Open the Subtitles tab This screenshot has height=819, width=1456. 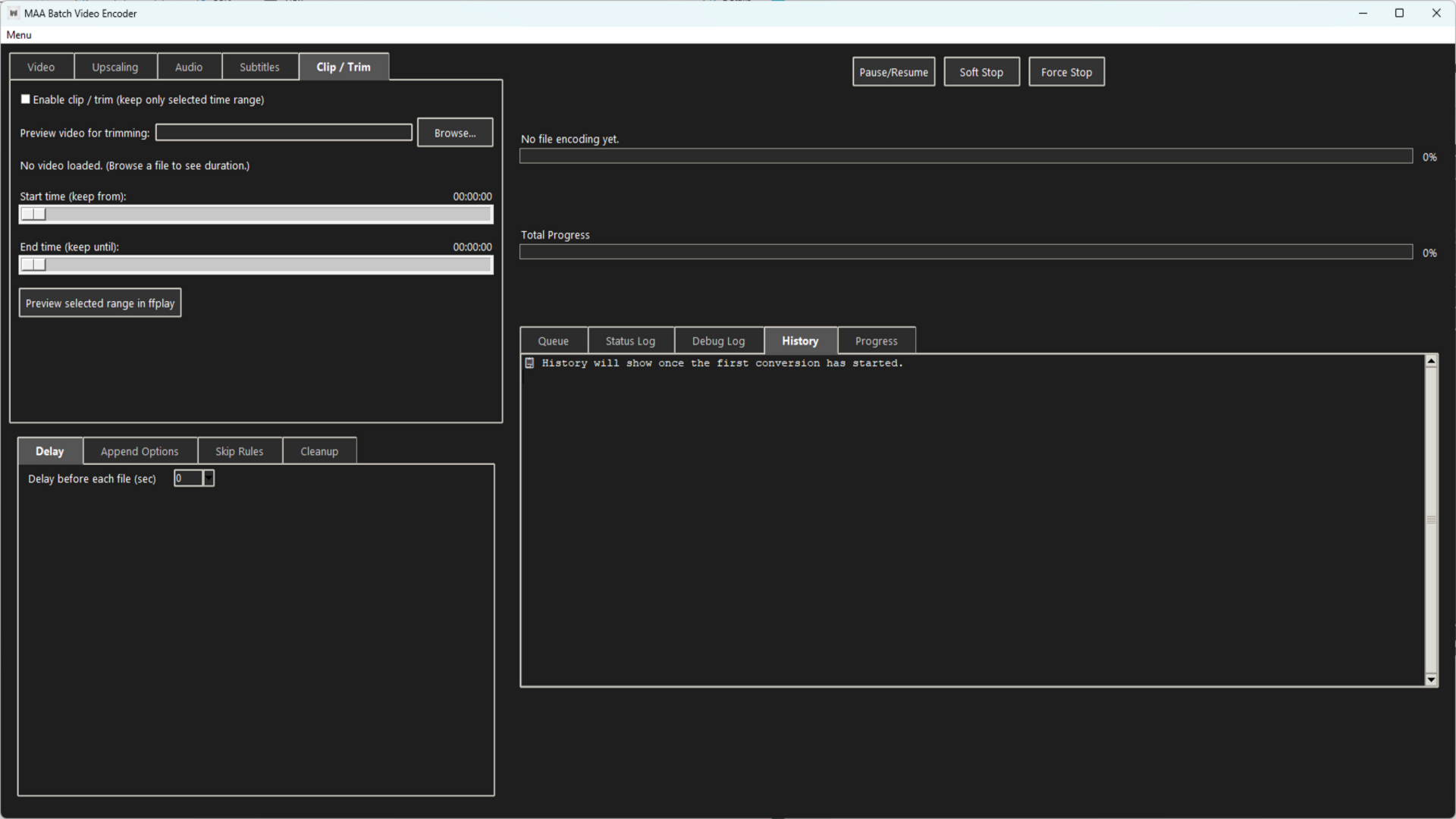[259, 67]
